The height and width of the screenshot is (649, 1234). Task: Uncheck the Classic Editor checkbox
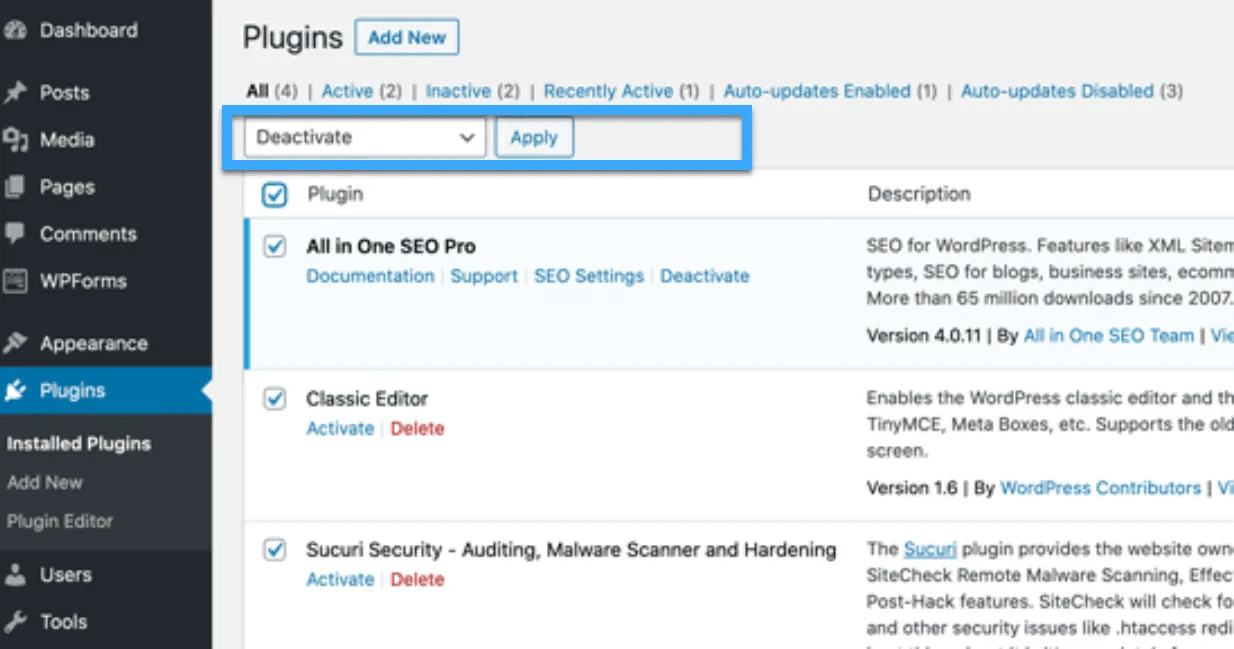(274, 398)
